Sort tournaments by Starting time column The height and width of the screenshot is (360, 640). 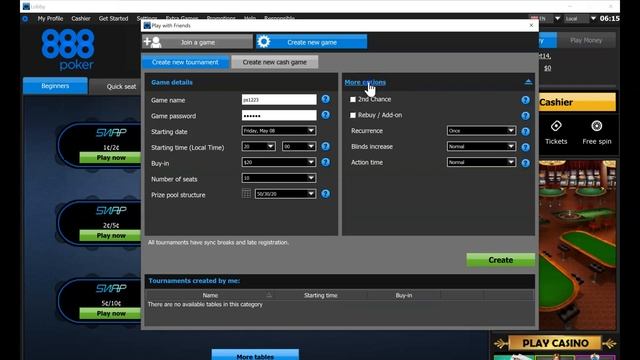(321, 295)
